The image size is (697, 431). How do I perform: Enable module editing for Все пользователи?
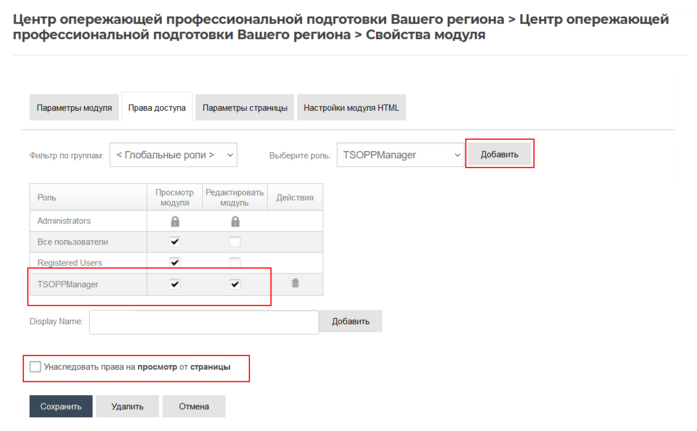coord(235,242)
